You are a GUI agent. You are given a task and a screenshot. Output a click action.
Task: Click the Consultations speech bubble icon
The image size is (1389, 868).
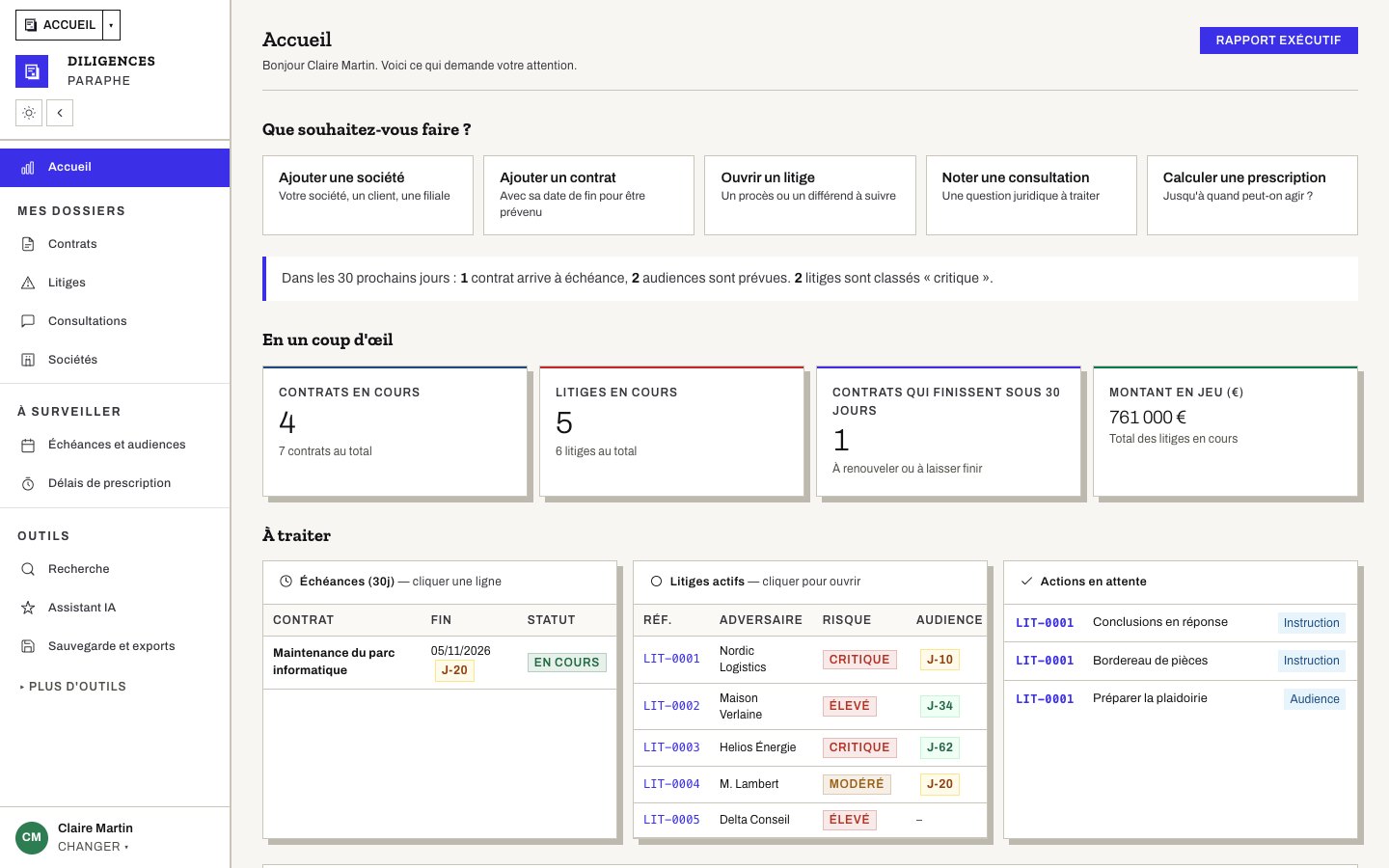tap(28, 321)
